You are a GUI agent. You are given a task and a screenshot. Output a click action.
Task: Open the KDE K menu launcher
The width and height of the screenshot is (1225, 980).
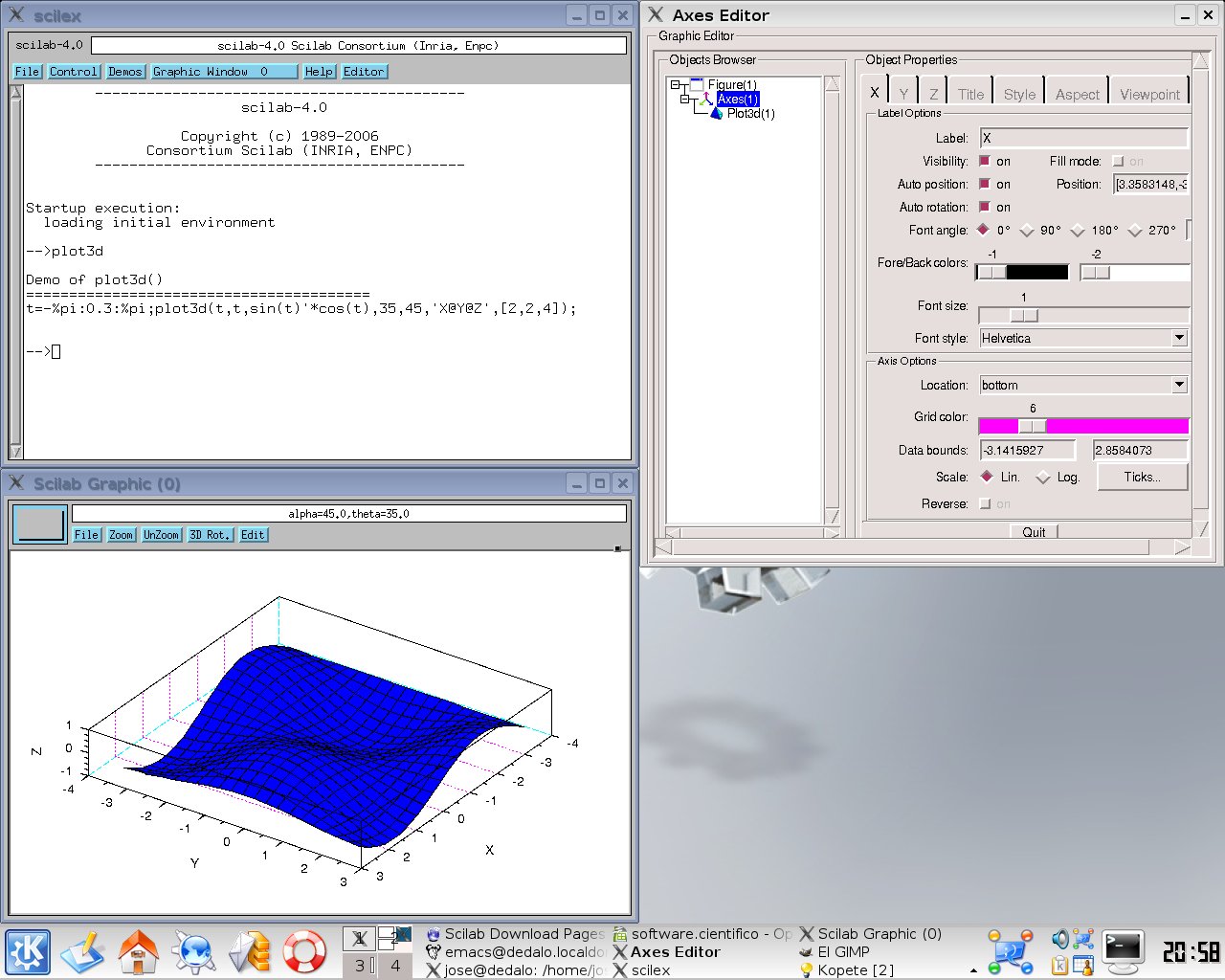click(x=28, y=951)
